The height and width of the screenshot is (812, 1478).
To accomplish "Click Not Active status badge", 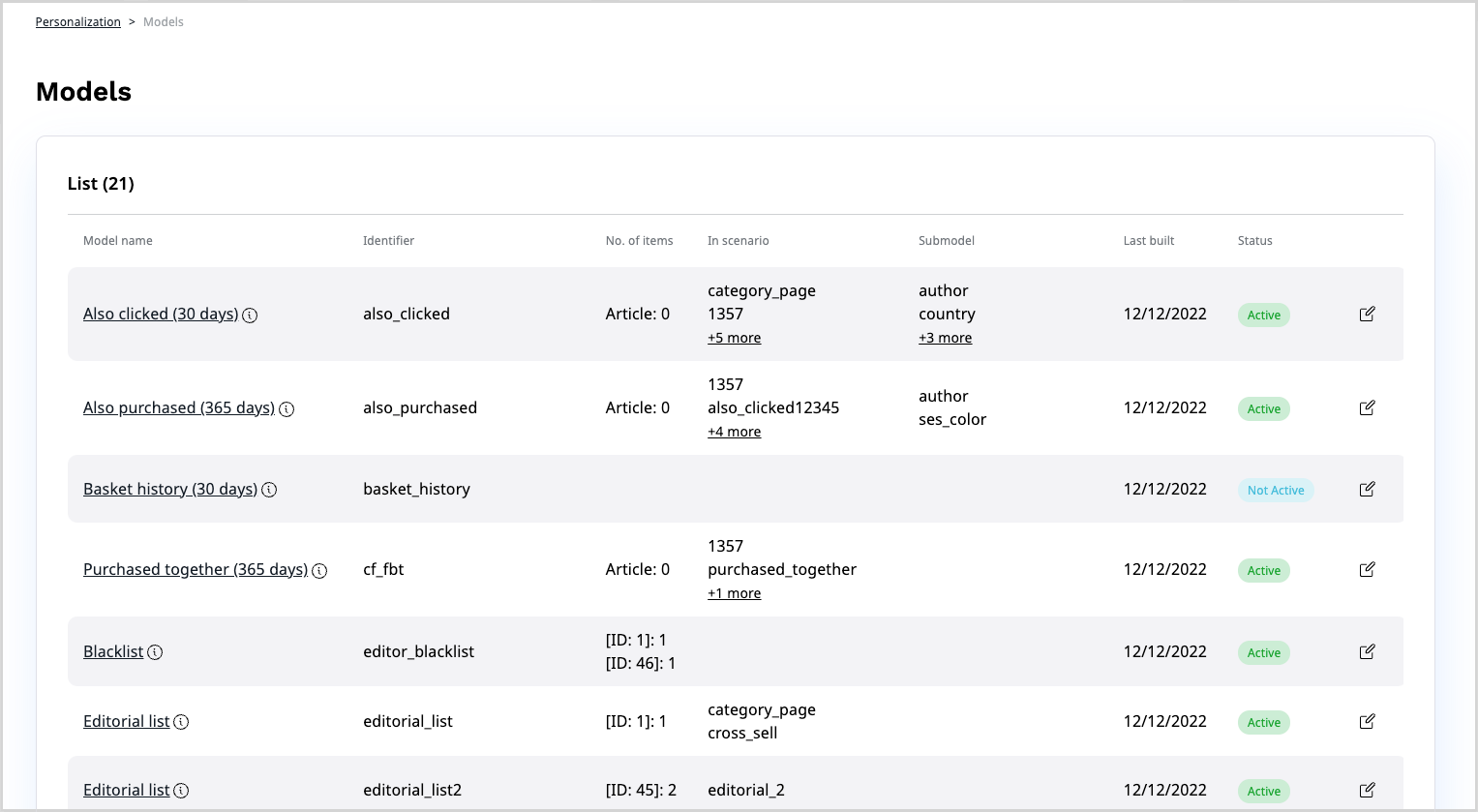I will (1275, 490).
